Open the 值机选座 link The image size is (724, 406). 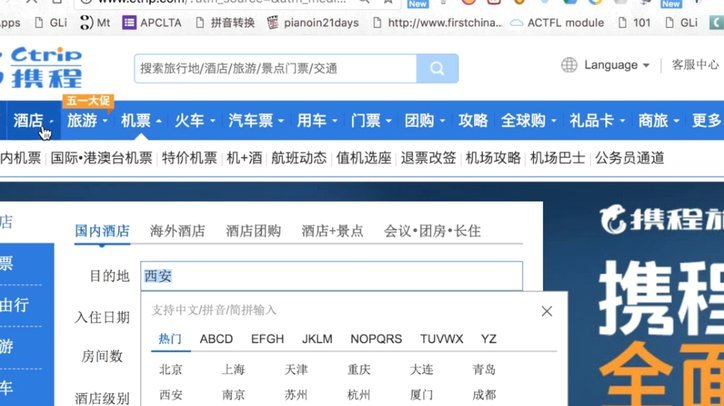tap(363, 158)
